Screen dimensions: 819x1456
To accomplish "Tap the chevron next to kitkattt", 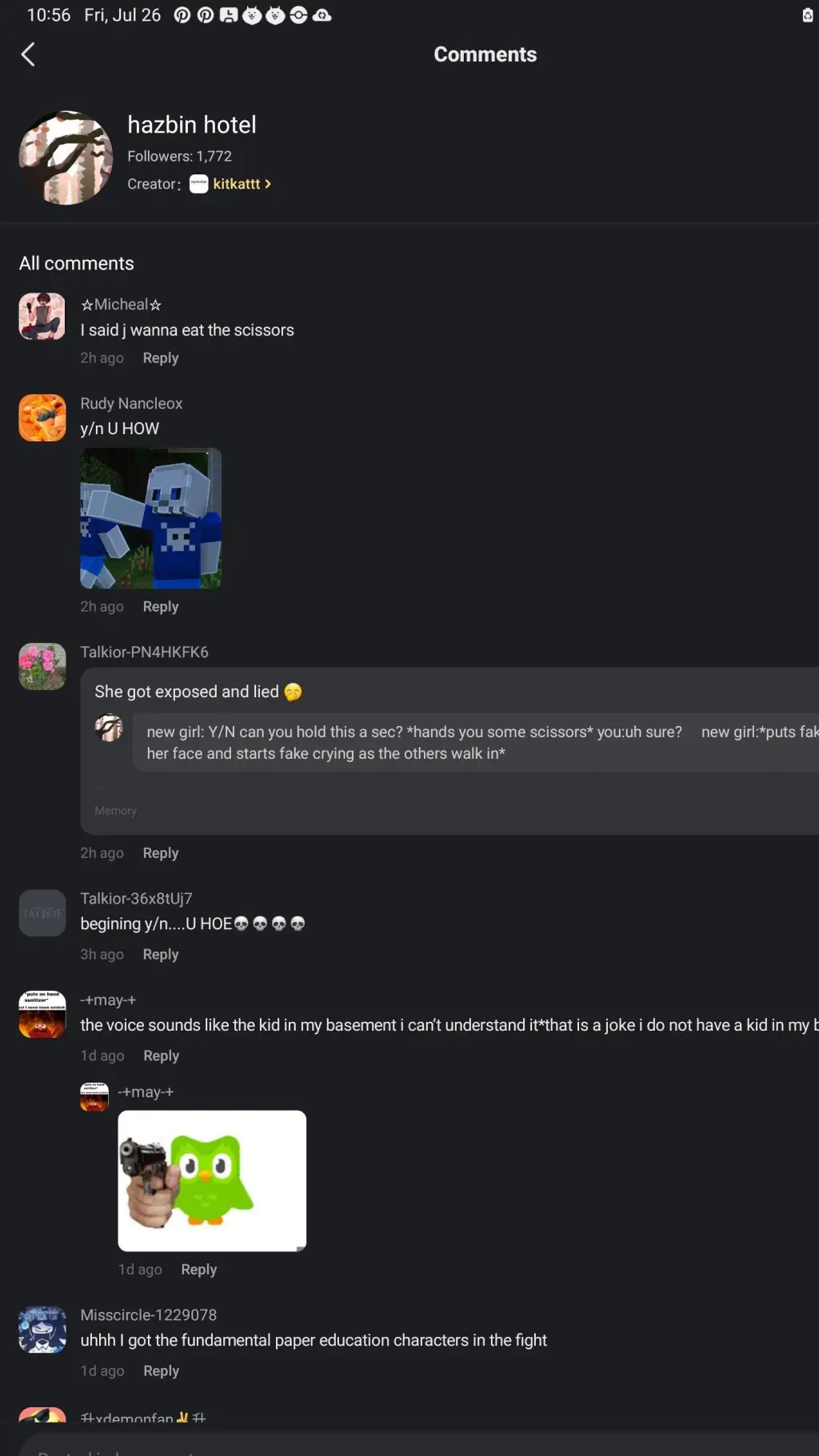I will coord(268,184).
